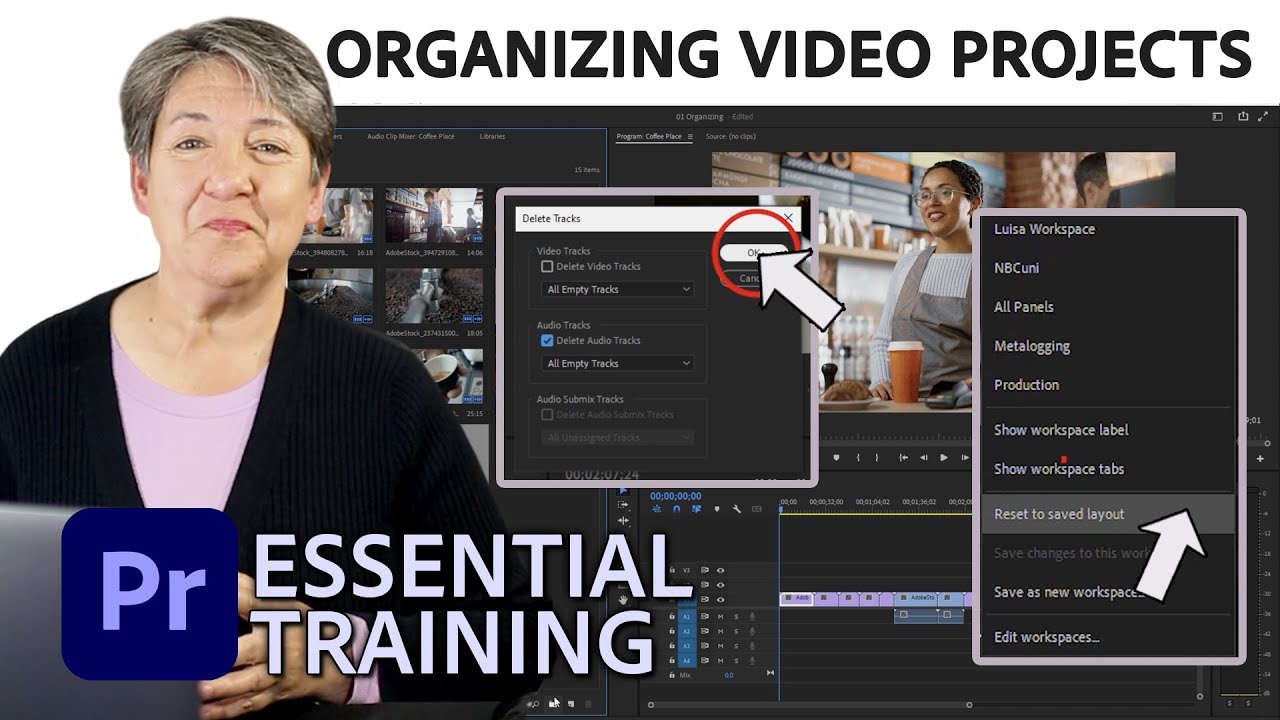Choose All Panels workspace

pos(1023,307)
